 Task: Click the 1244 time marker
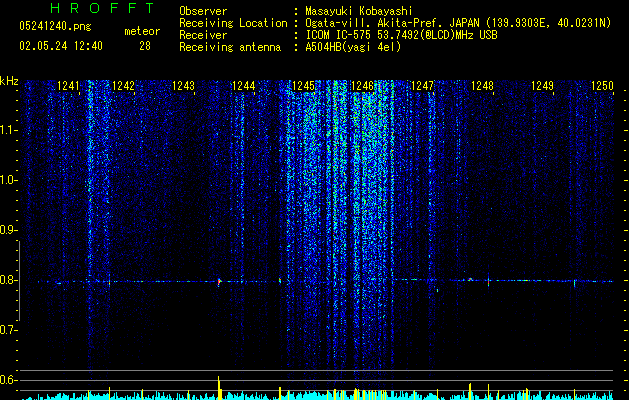pyautogui.click(x=243, y=86)
